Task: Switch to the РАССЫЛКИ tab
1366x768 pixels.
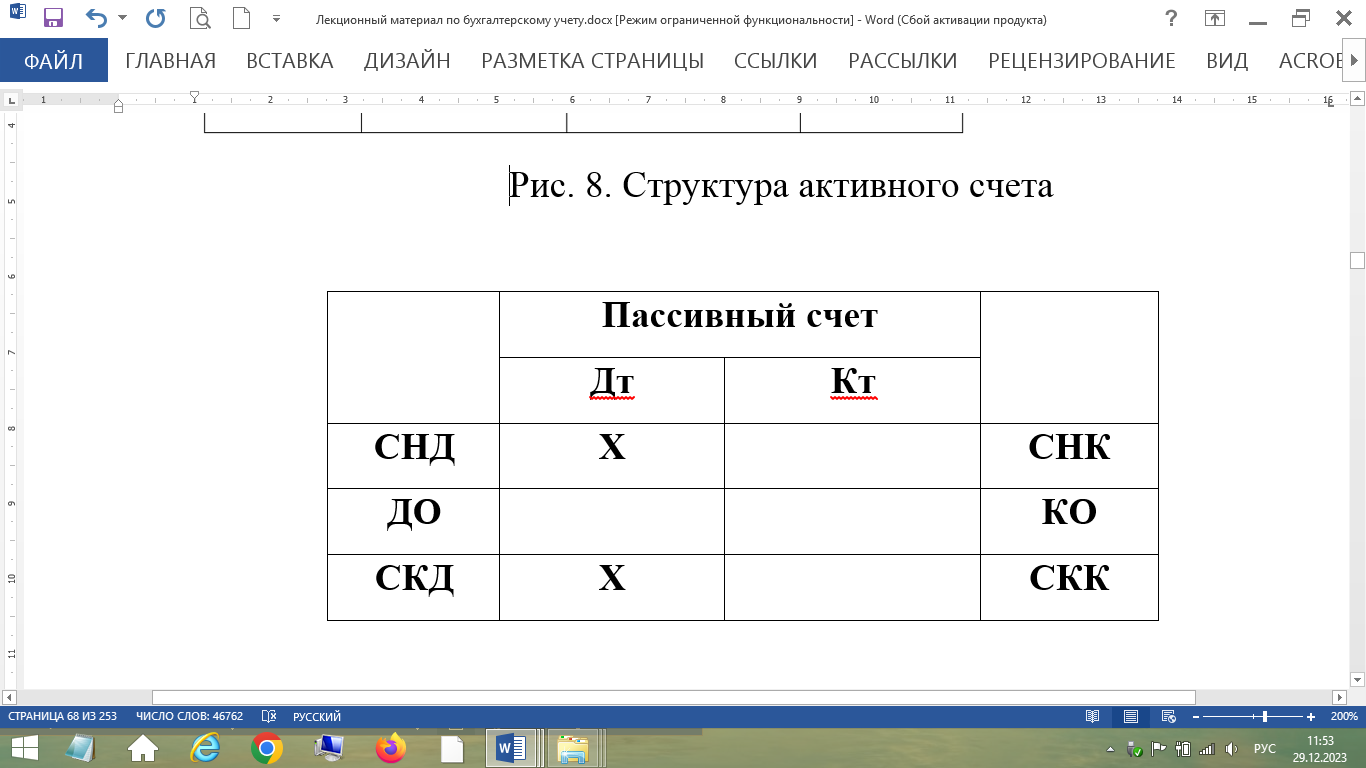Action: pos(902,61)
